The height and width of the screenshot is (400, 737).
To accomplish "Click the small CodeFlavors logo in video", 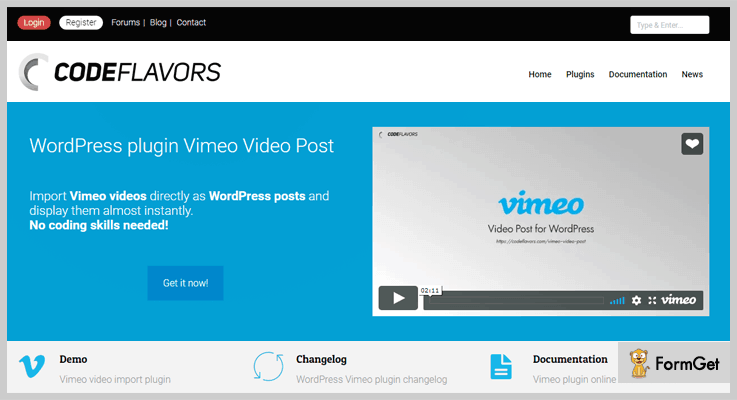I will pos(398,134).
